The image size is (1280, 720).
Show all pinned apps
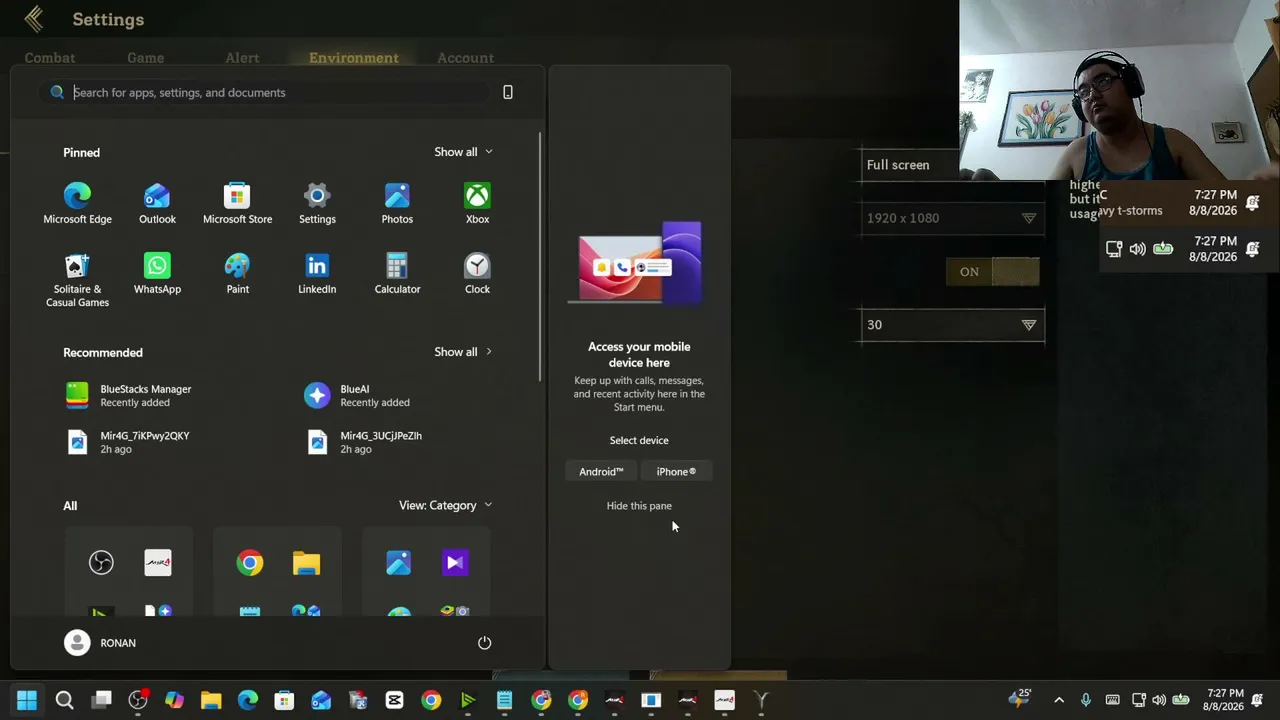coord(463,152)
